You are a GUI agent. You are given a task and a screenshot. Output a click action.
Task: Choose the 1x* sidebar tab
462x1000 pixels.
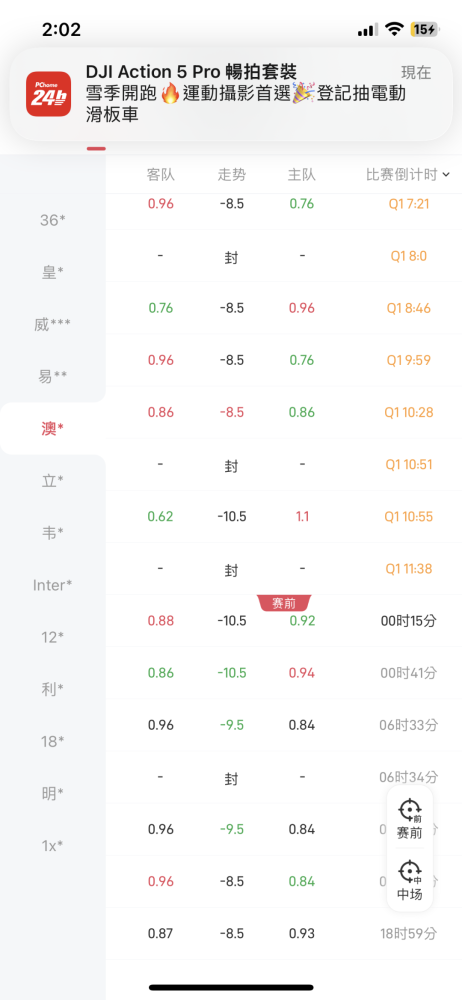point(53,846)
